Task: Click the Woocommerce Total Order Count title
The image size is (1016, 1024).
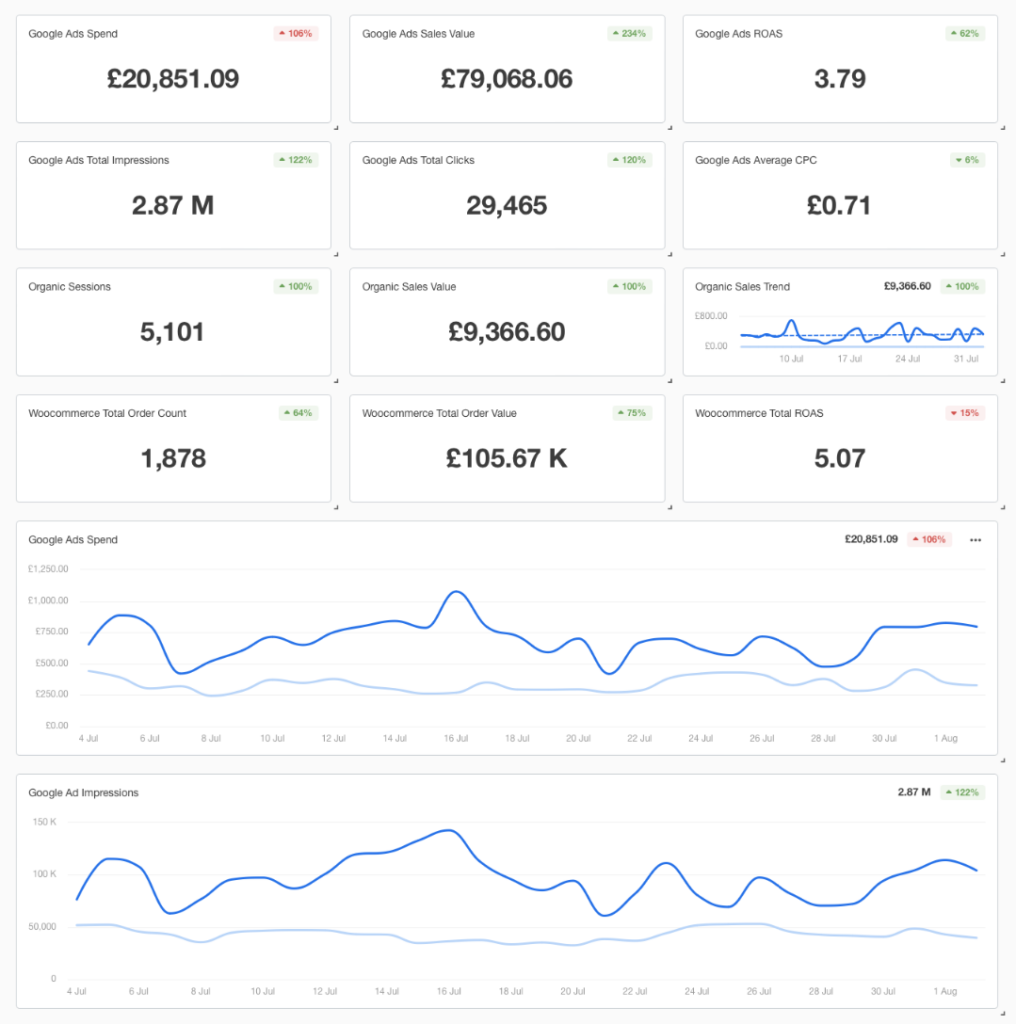Action: click(x=107, y=413)
